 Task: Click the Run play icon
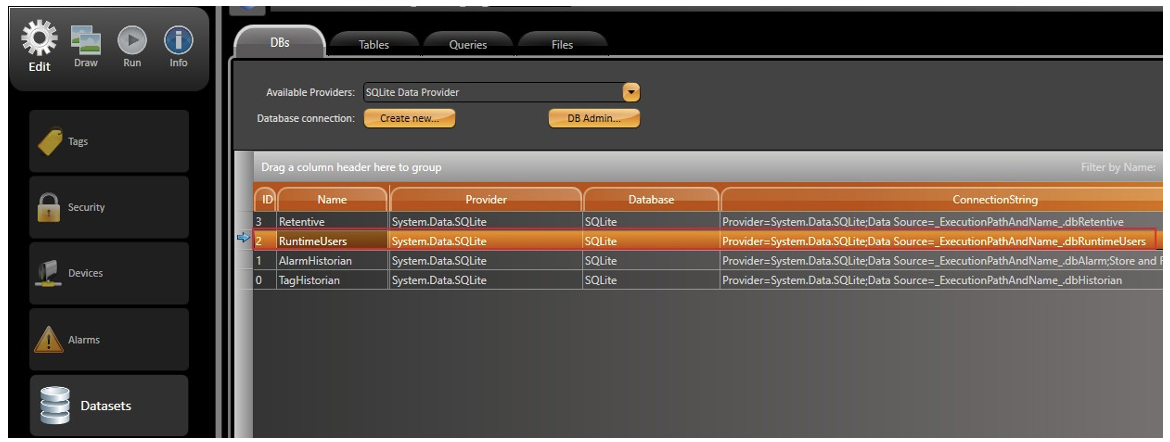(132, 41)
